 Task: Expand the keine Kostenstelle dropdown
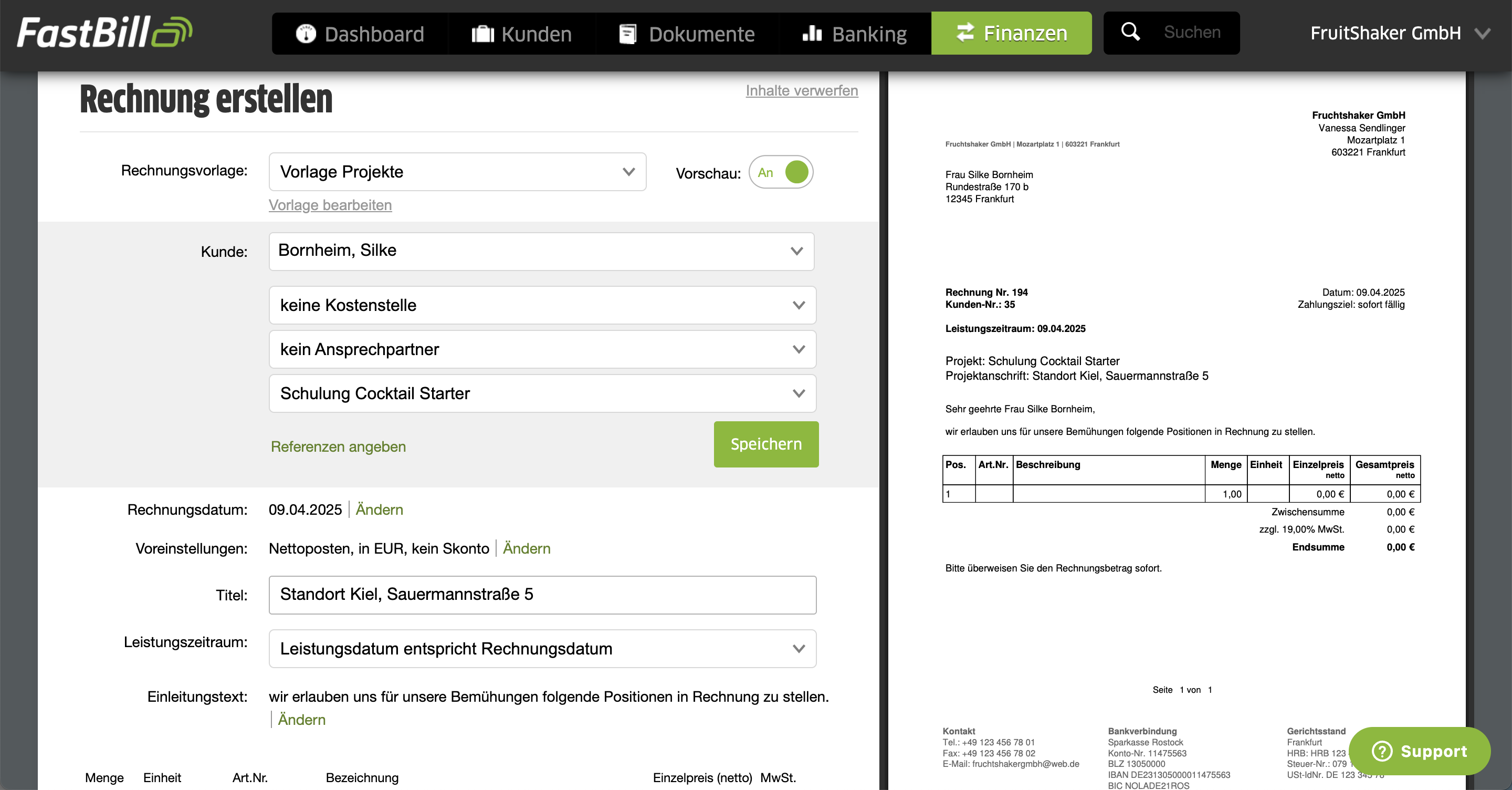click(x=542, y=305)
